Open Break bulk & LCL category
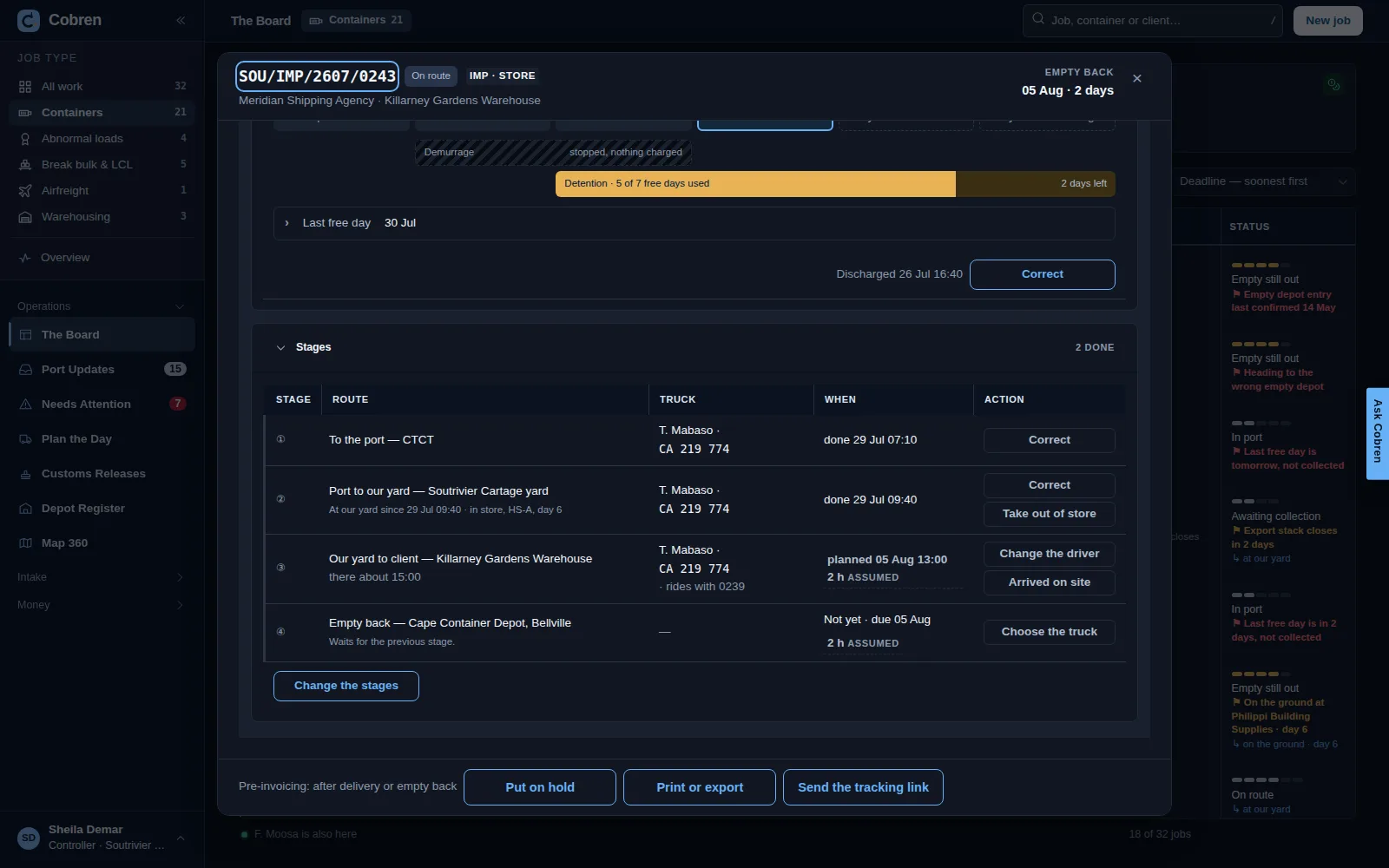The height and width of the screenshot is (868, 1389). 102,164
